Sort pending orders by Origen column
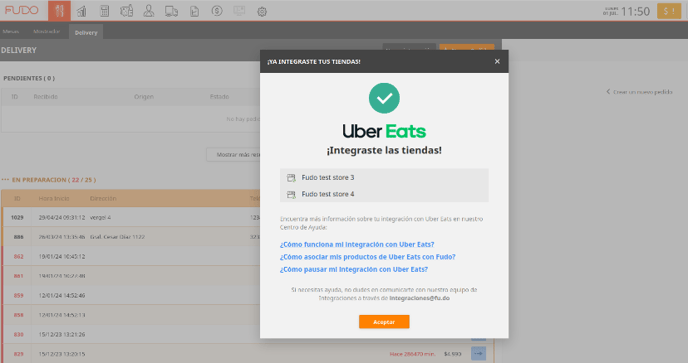This screenshot has height=363, width=688. pyautogui.click(x=144, y=97)
